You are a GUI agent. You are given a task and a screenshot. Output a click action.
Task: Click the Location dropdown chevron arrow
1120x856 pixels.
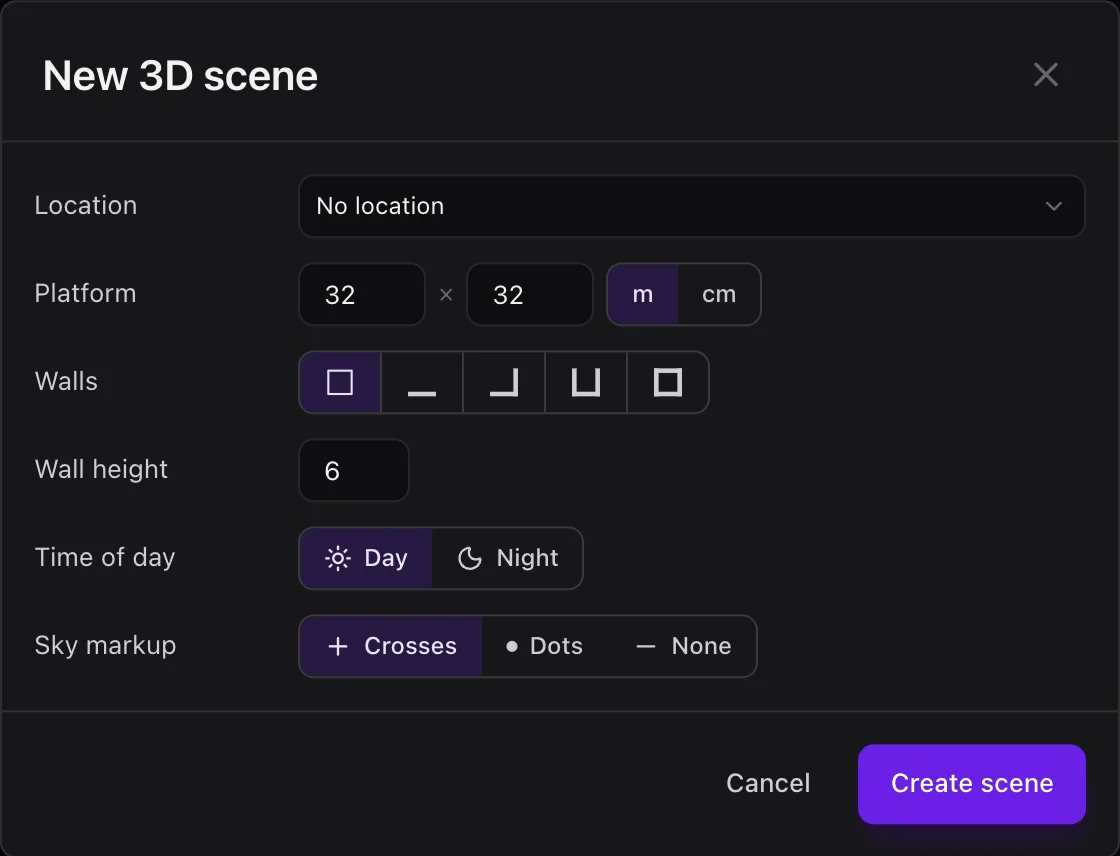point(1054,206)
